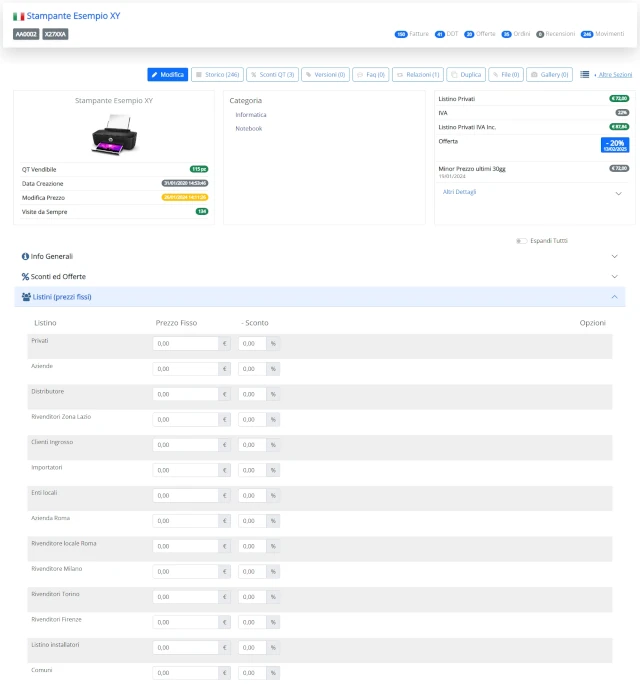Click Prezzo Fisso field for Clienti Ingrosso

[x=185, y=445]
